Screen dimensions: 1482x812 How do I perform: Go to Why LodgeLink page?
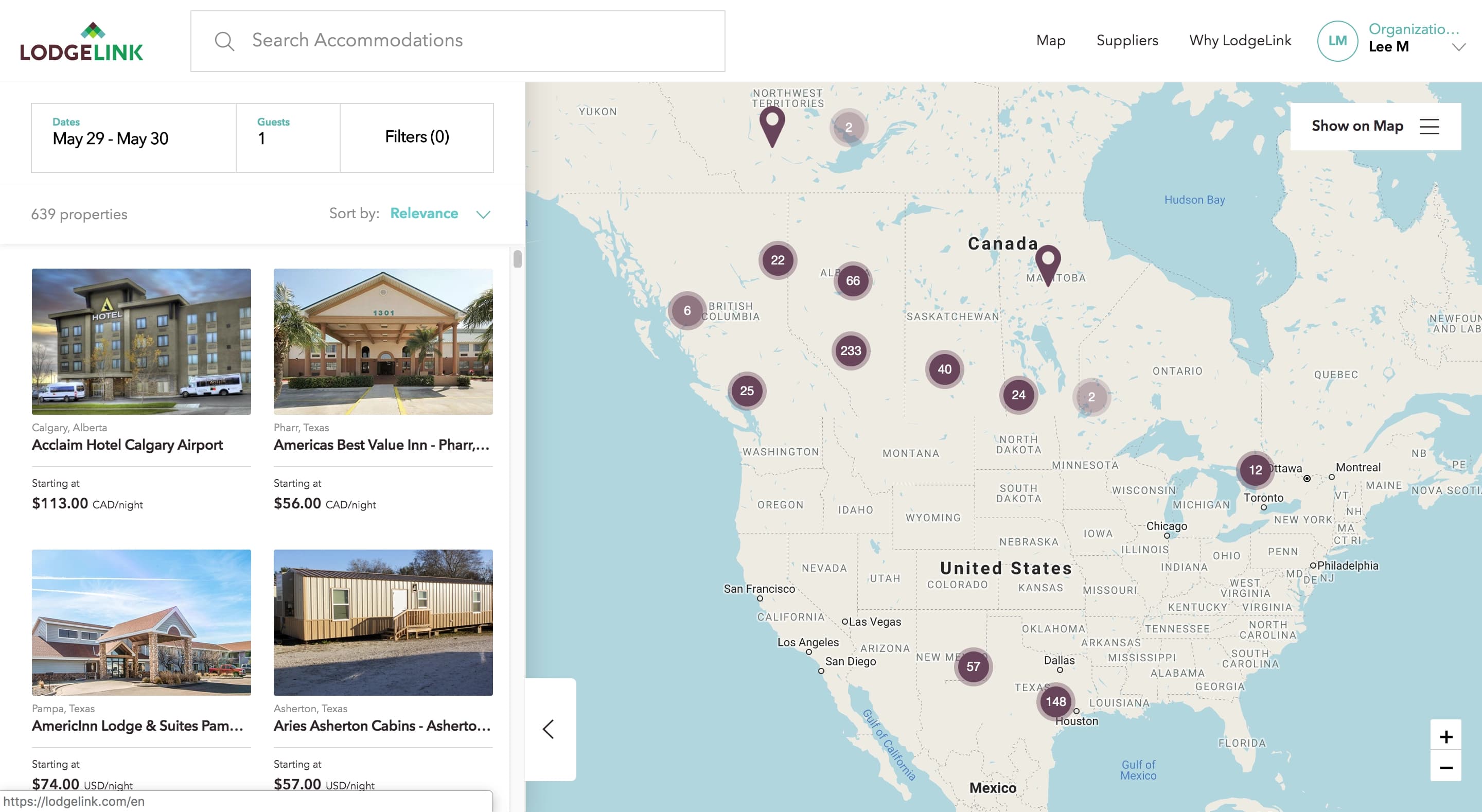(x=1240, y=40)
